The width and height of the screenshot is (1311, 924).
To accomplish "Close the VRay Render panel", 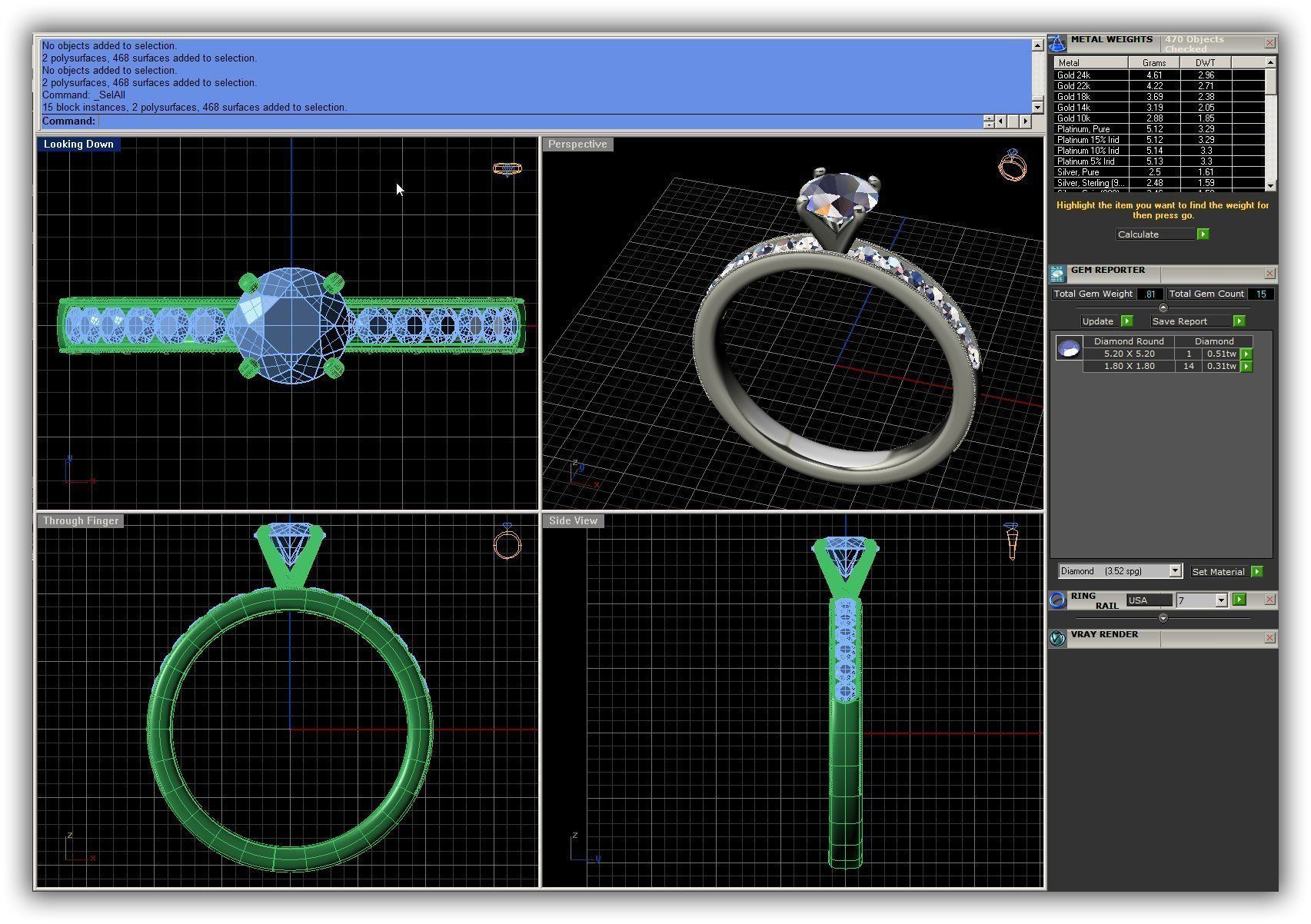I will point(1269,638).
